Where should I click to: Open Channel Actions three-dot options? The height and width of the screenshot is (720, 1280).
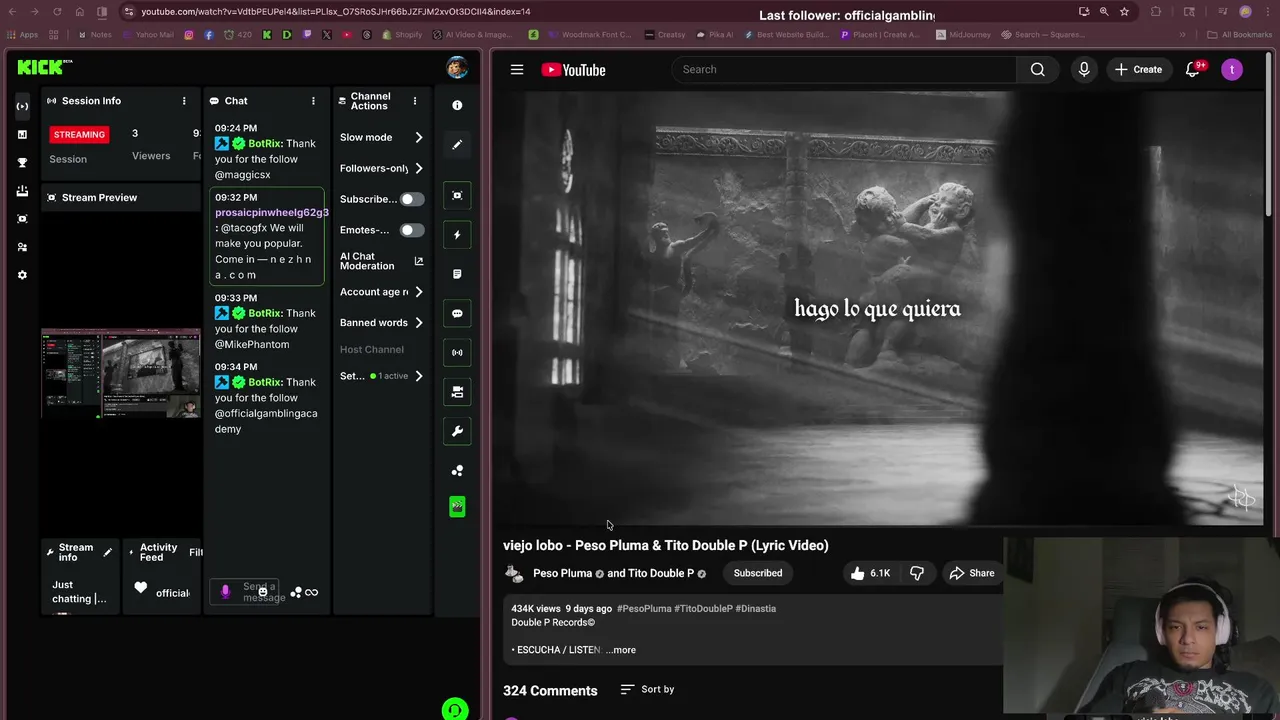pos(415,101)
